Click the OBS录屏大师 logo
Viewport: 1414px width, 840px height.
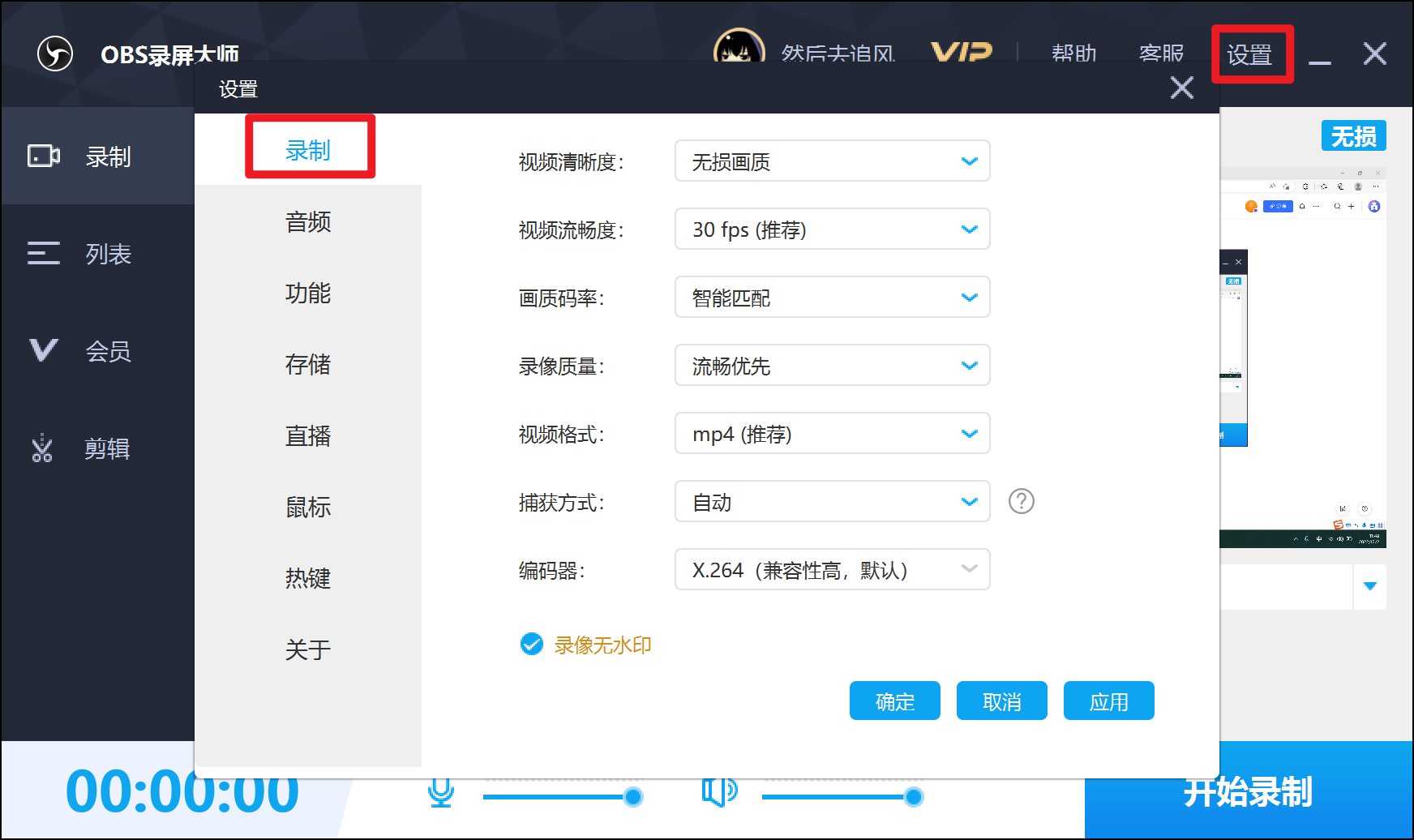point(54,53)
